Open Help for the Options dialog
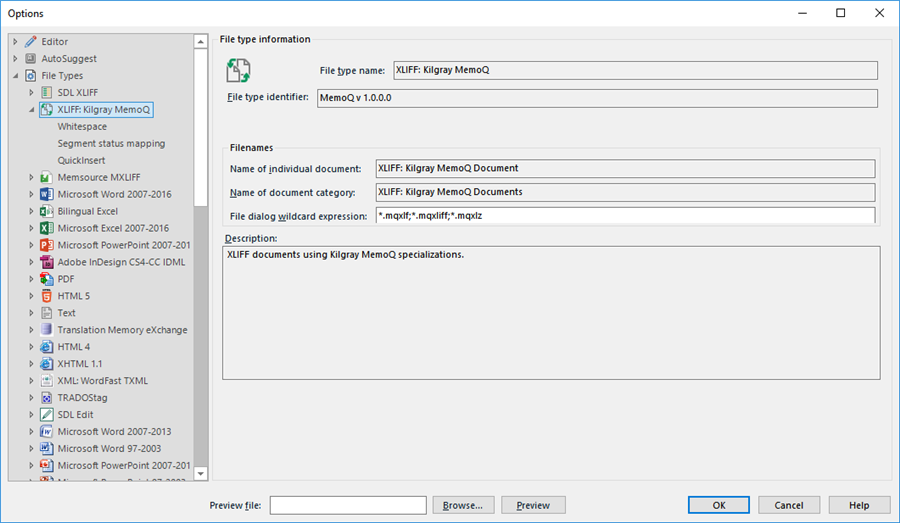This screenshot has height=523, width=900. point(859,505)
